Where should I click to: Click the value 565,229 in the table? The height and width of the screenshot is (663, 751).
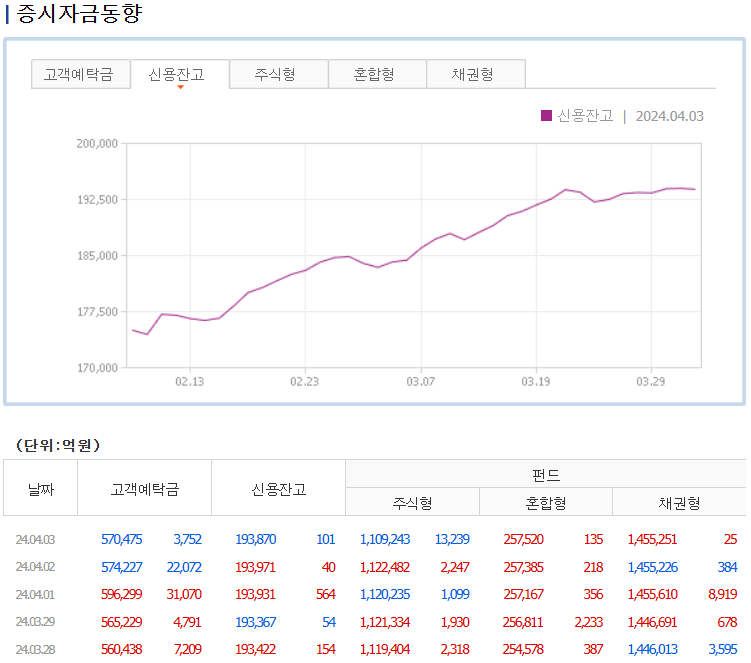[x=122, y=622]
